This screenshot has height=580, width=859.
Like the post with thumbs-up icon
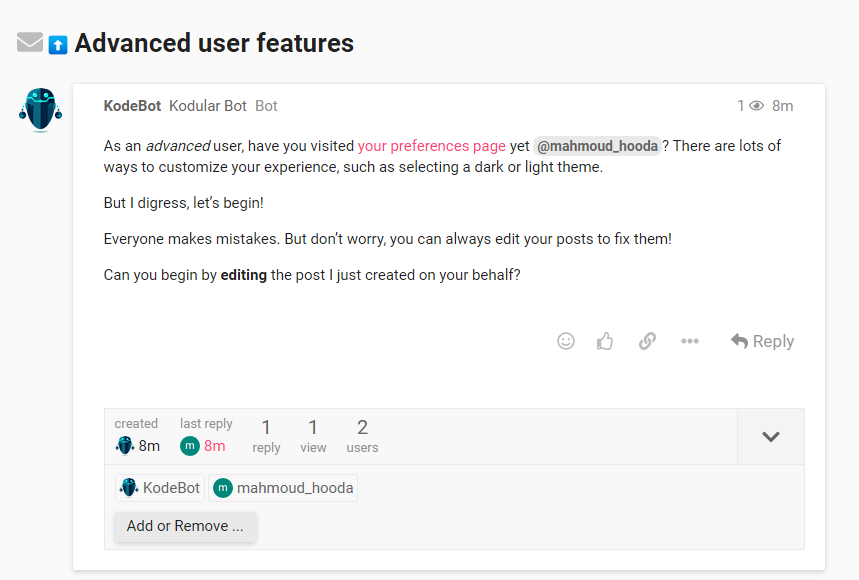point(605,341)
